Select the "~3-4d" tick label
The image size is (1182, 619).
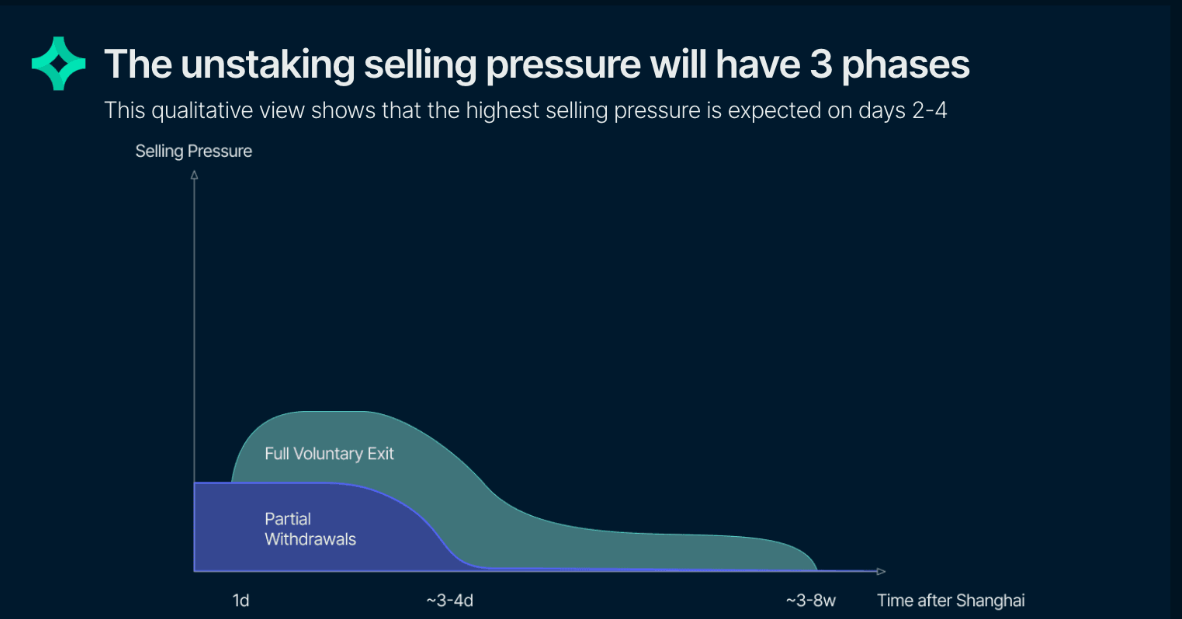[449, 601]
